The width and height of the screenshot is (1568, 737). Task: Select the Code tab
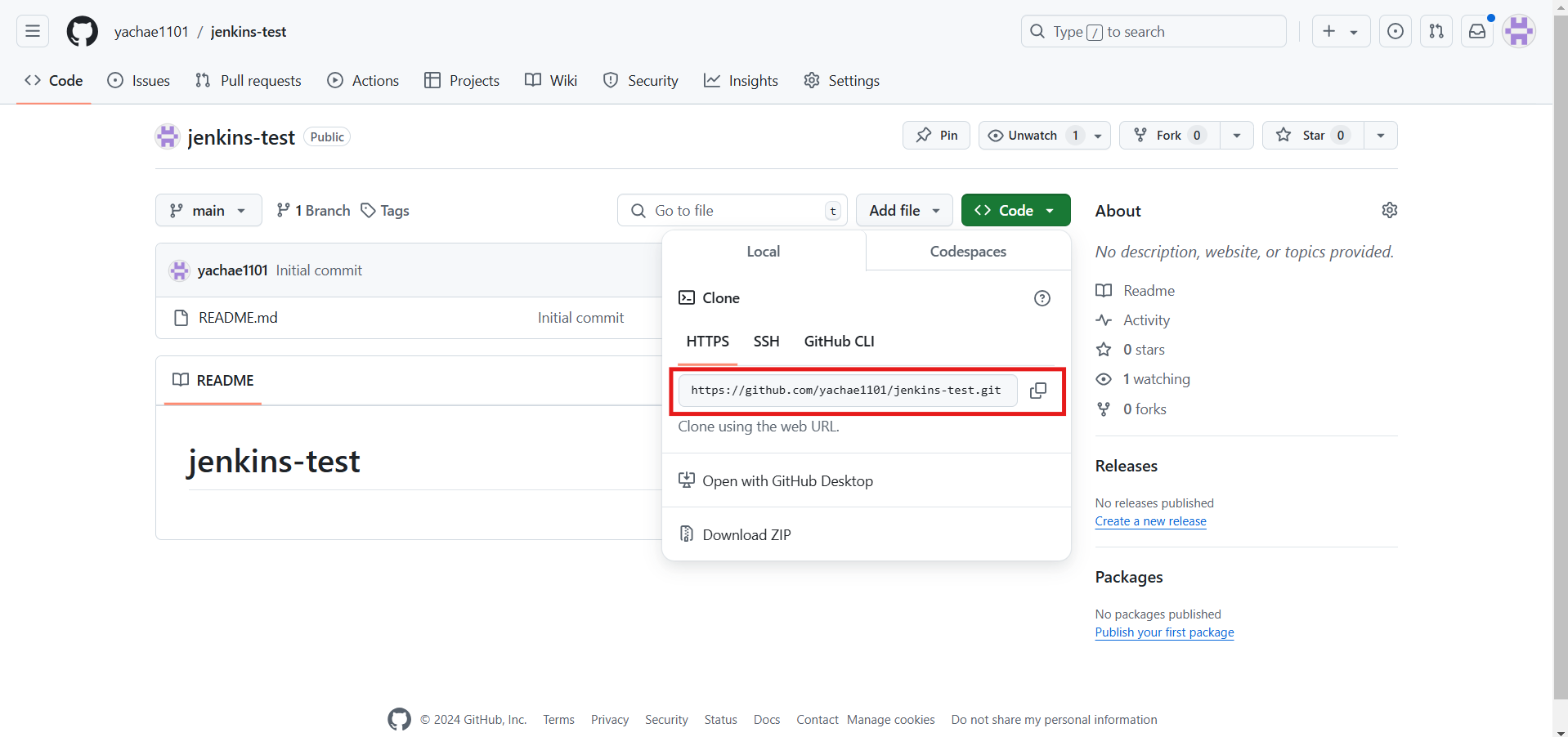(54, 80)
